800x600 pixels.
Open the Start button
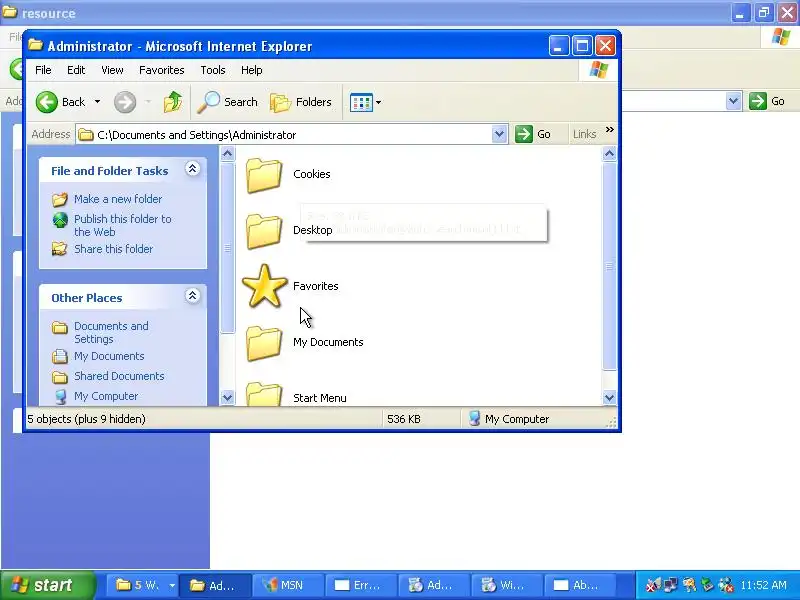pyautogui.click(x=48, y=585)
